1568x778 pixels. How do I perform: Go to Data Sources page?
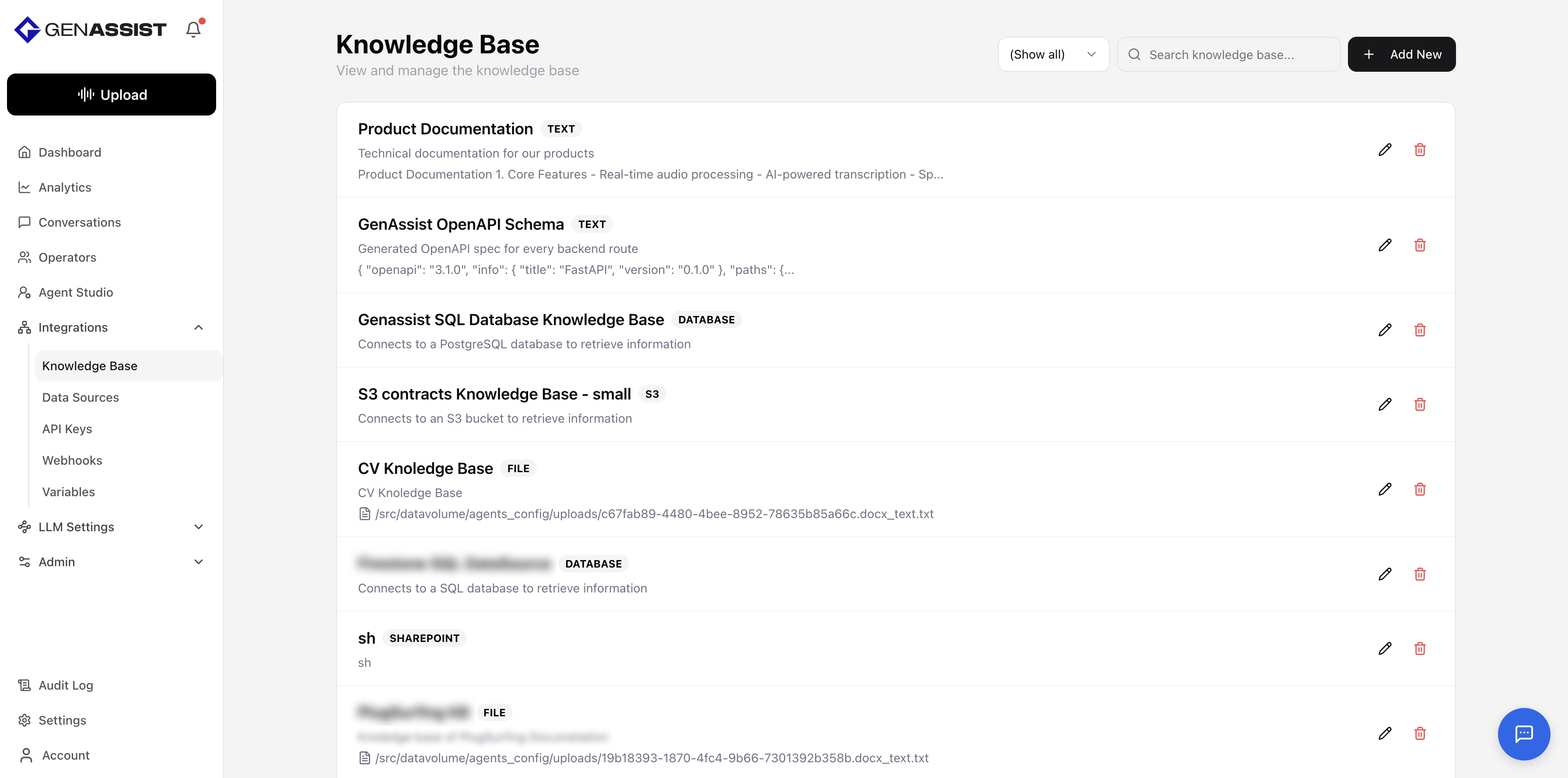pyautogui.click(x=80, y=397)
